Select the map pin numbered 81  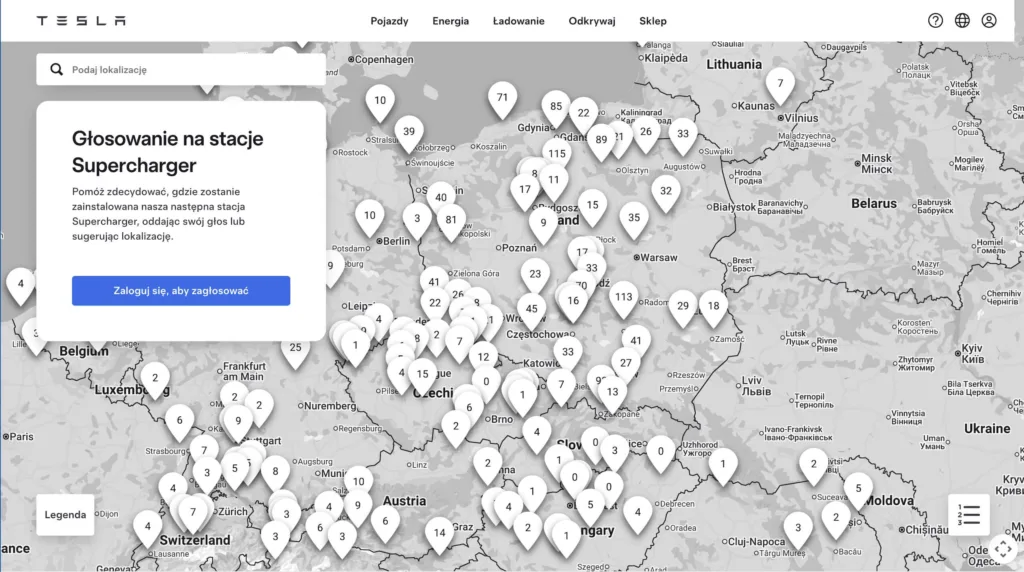451,223
